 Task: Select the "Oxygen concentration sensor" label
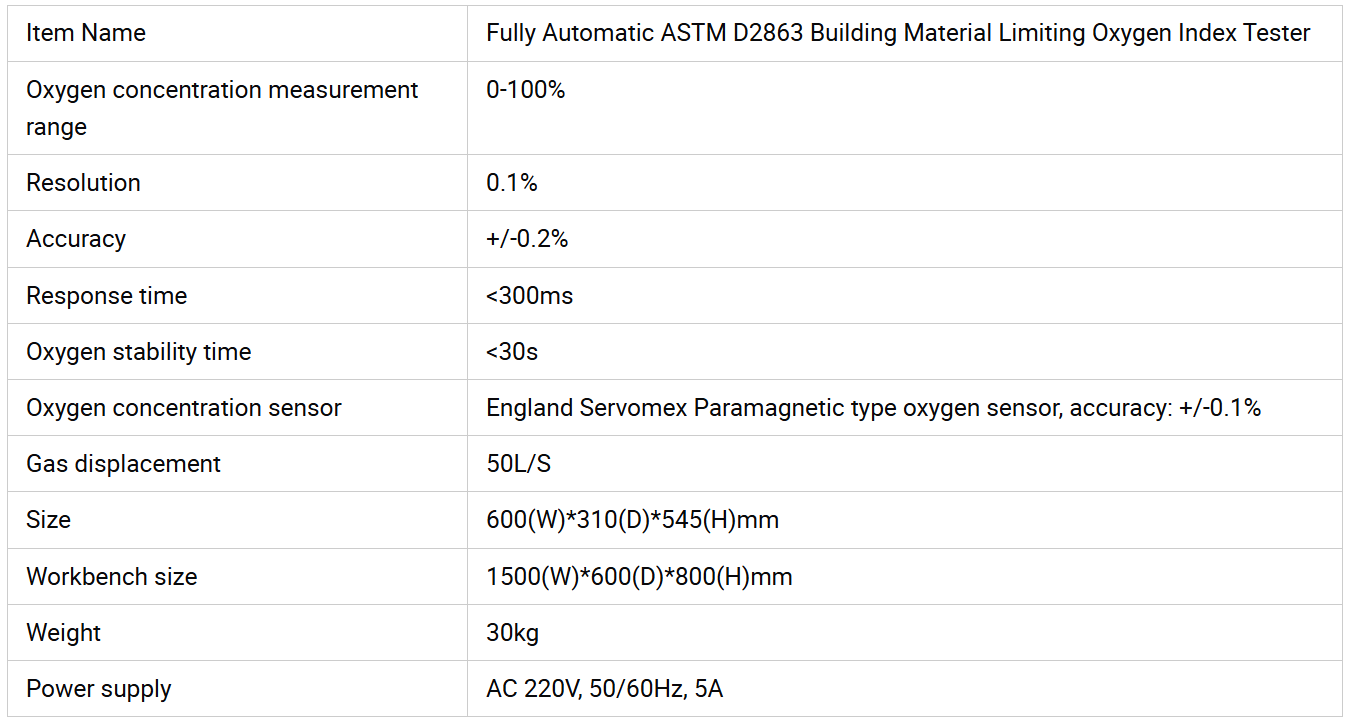183,408
